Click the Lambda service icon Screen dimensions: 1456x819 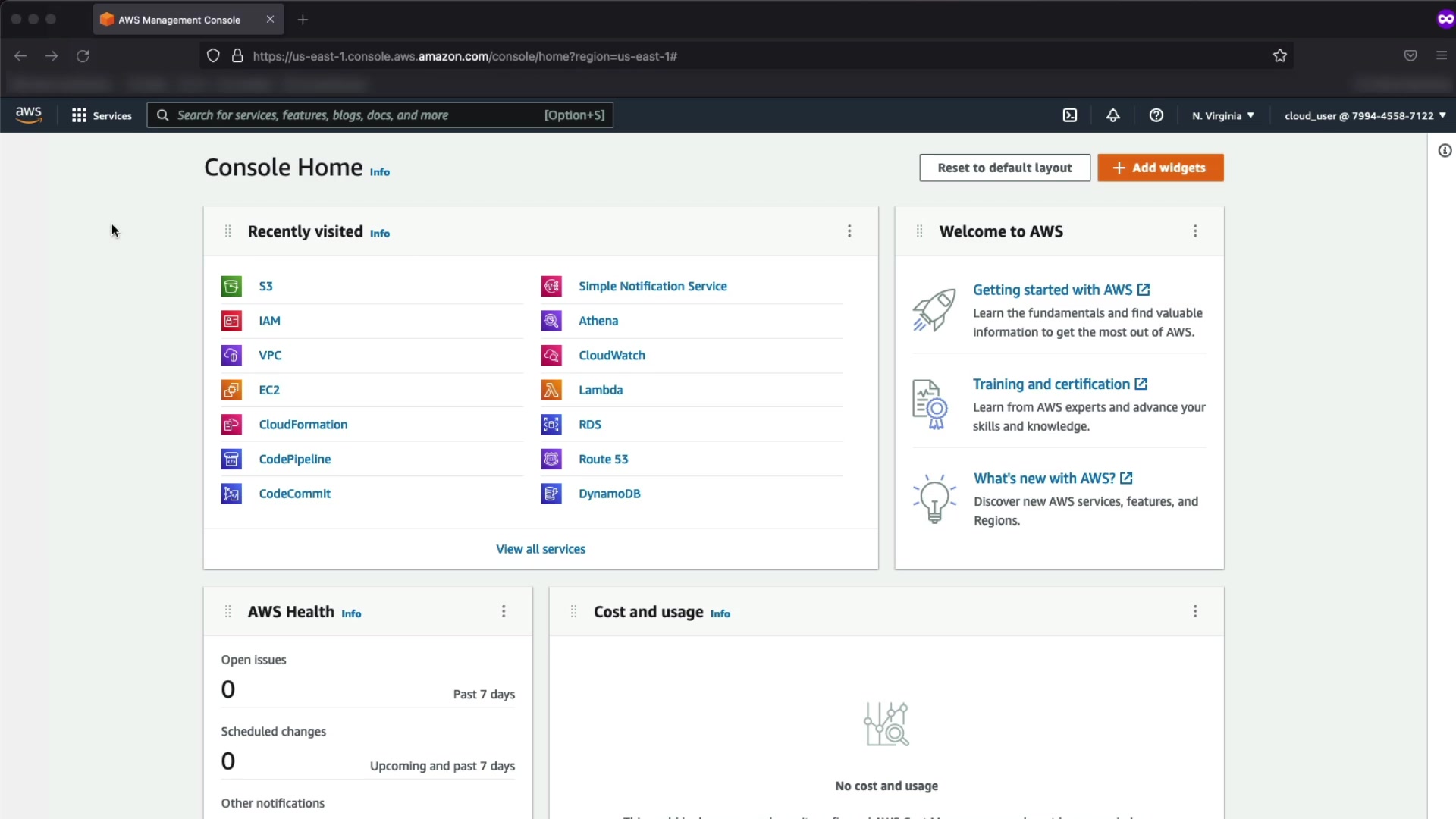(551, 390)
